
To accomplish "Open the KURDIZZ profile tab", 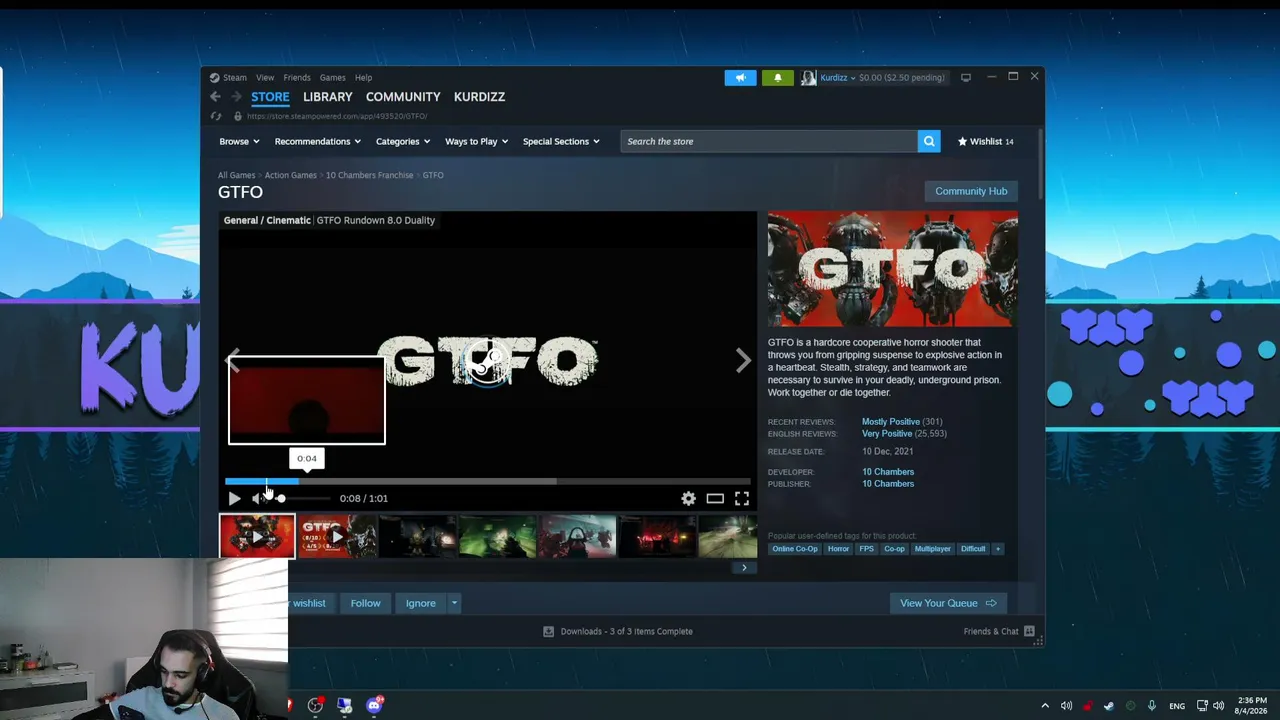I will click(x=479, y=97).
